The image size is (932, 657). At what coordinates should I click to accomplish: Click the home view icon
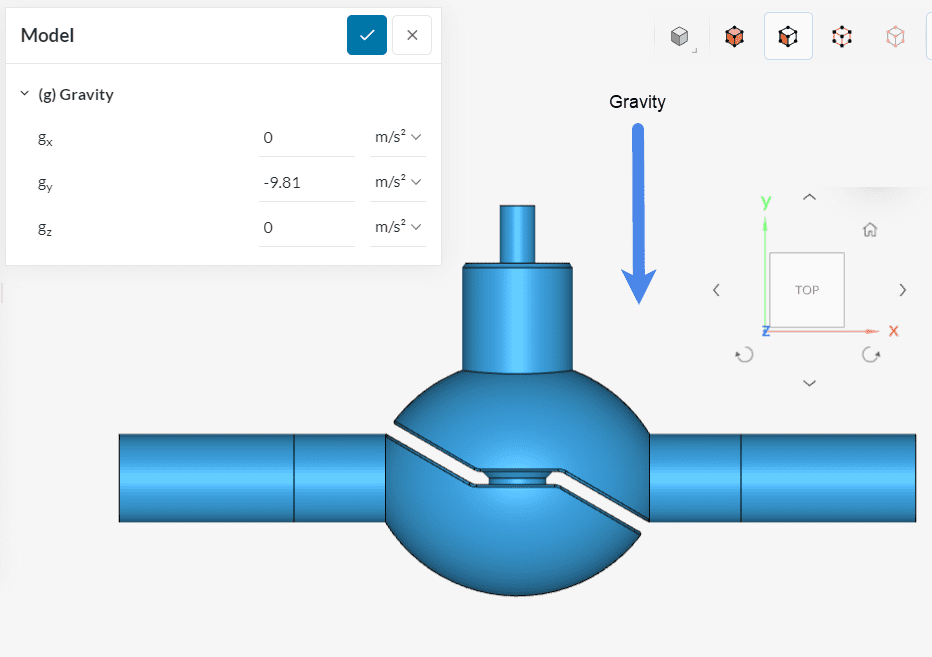click(869, 228)
